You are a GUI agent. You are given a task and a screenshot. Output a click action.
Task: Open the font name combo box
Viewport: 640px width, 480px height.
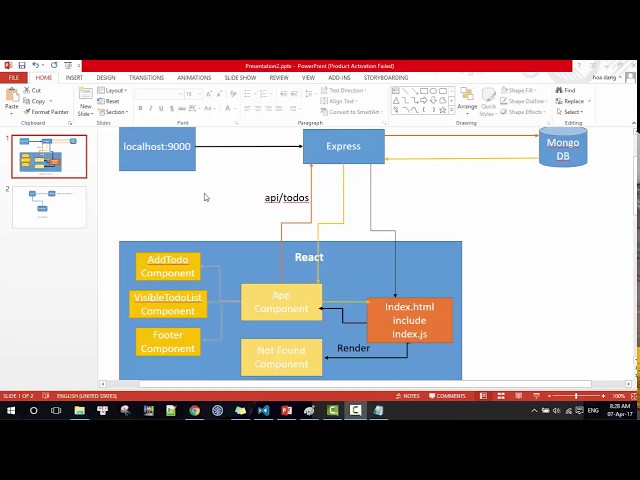[x=159, y=94]
